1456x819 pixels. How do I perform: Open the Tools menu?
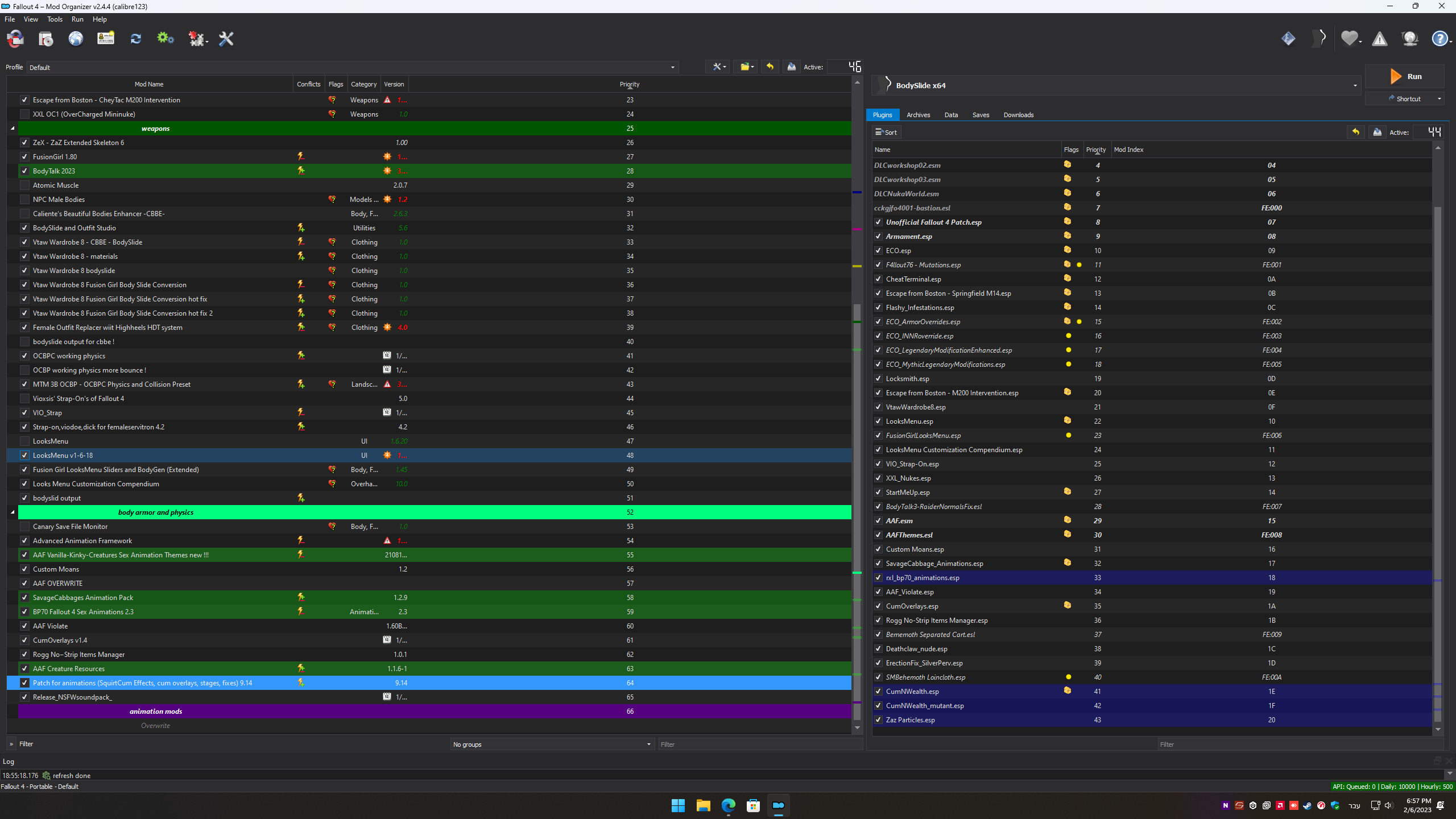(x=55, y=19)
